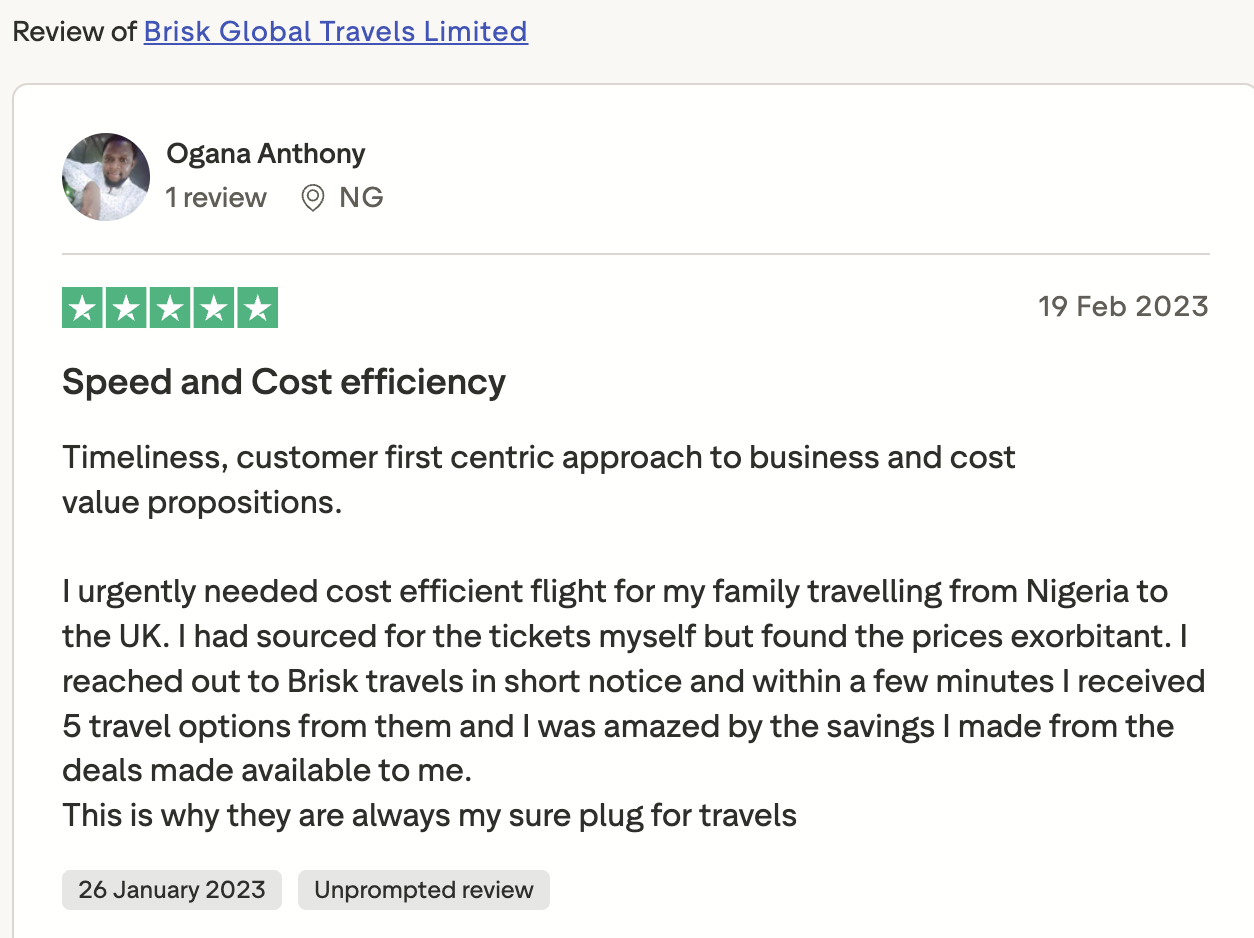Click the Unprompted review label

tap(423, 889)
